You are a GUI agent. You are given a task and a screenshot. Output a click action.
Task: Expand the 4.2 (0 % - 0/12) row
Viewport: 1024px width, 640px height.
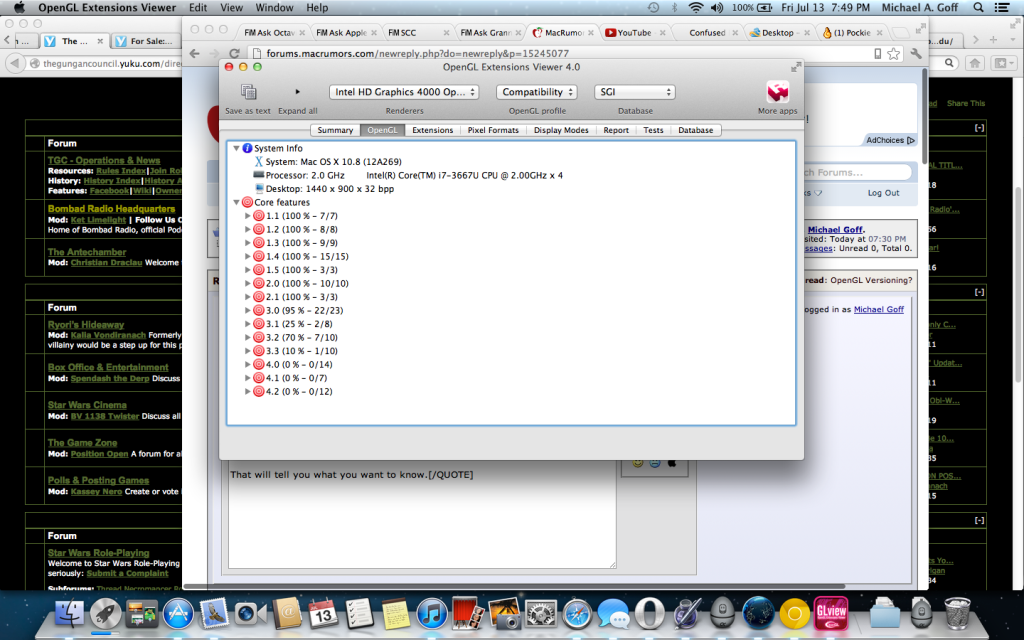pos(248,391)
